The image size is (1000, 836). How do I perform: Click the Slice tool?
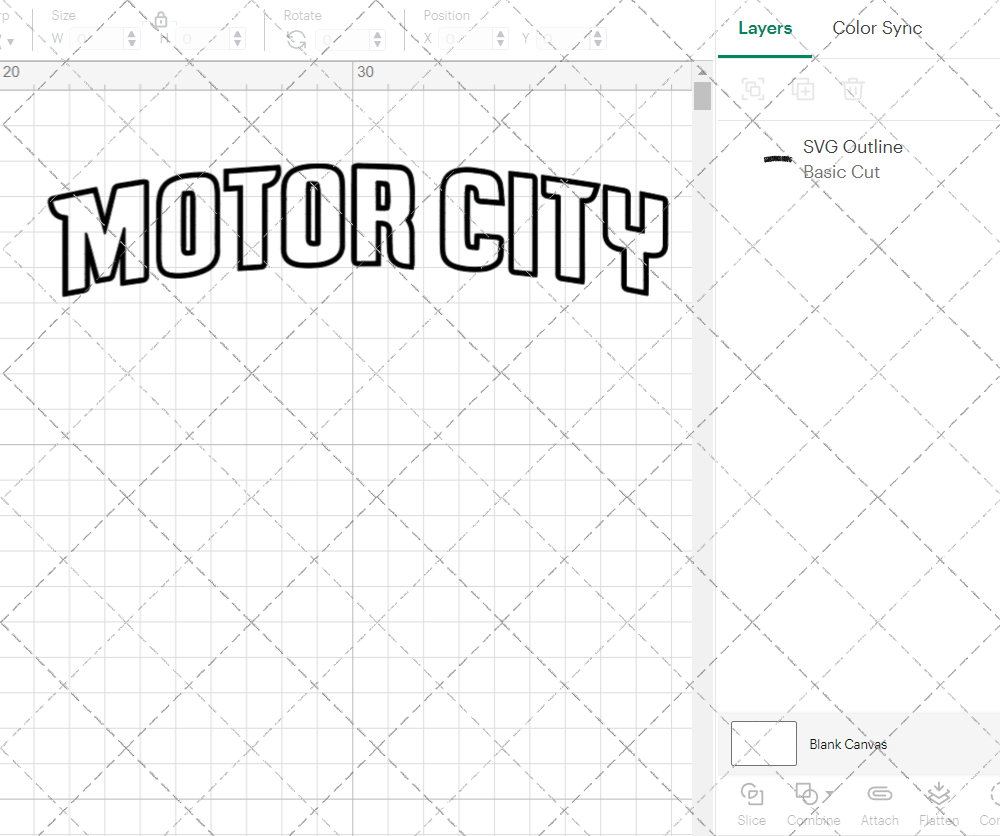(751, 805)
